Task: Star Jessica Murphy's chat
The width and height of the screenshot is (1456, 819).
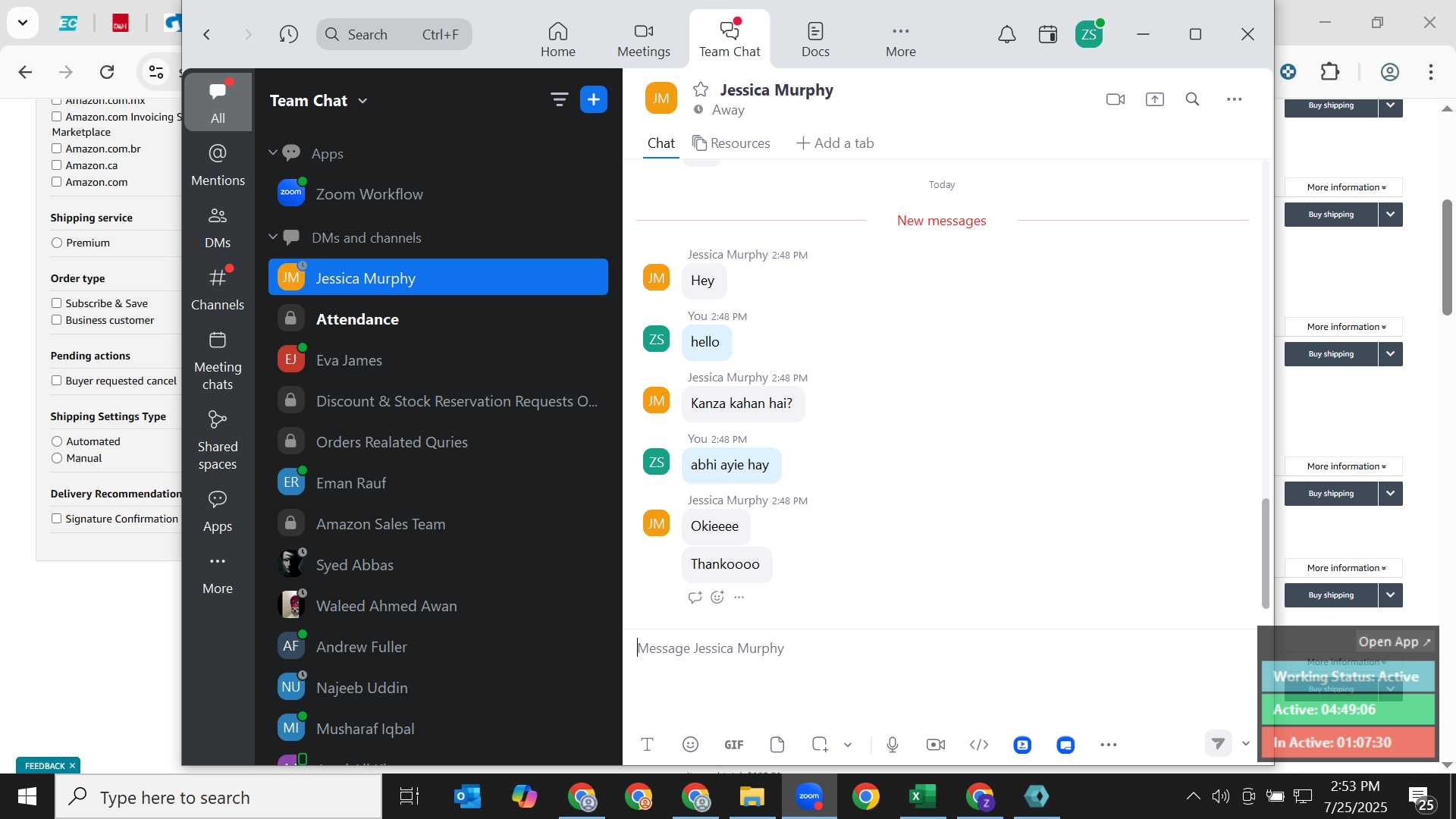Action: [x=701, y=89]
